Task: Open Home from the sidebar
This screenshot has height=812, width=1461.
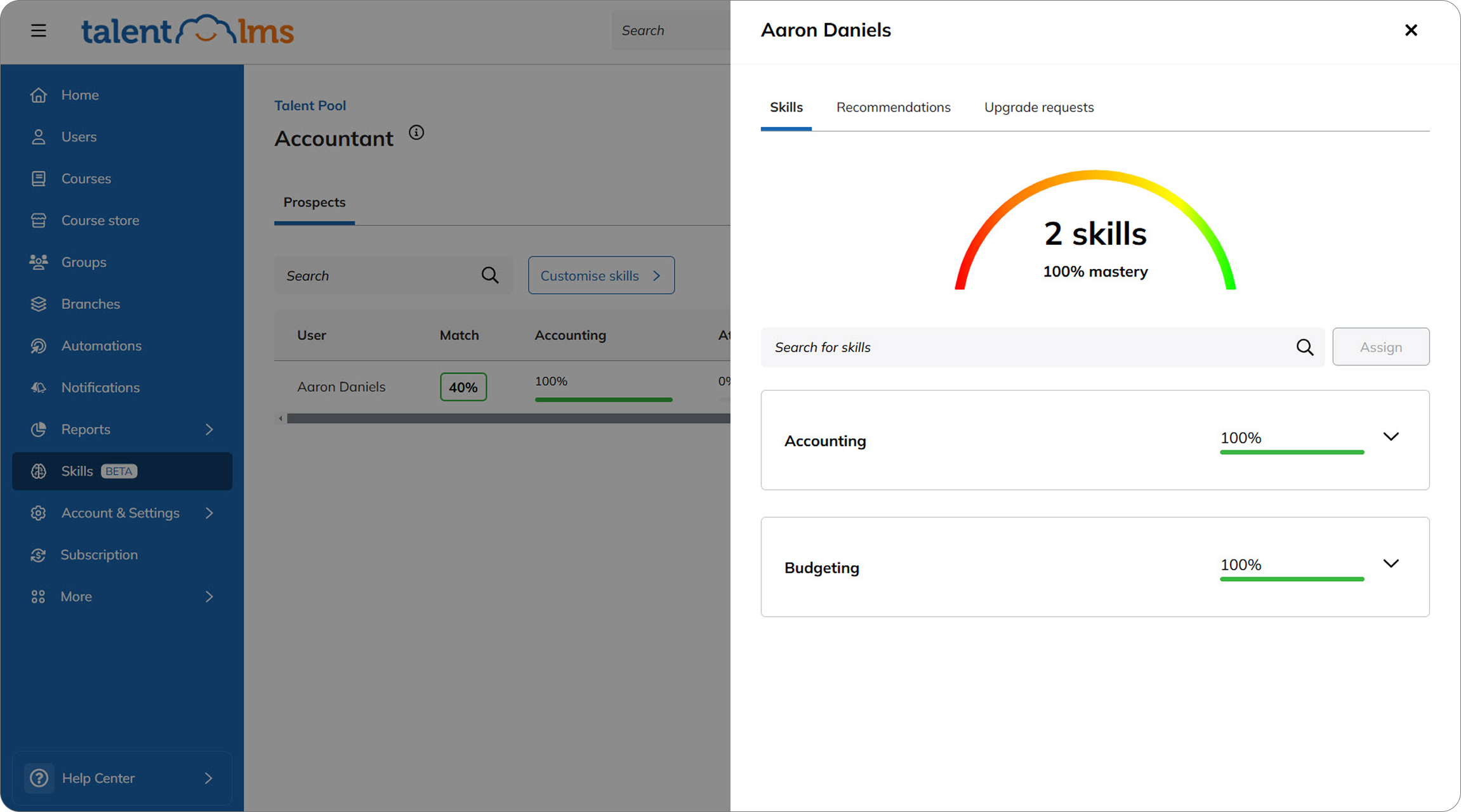Action: click(x=122, y=95)
